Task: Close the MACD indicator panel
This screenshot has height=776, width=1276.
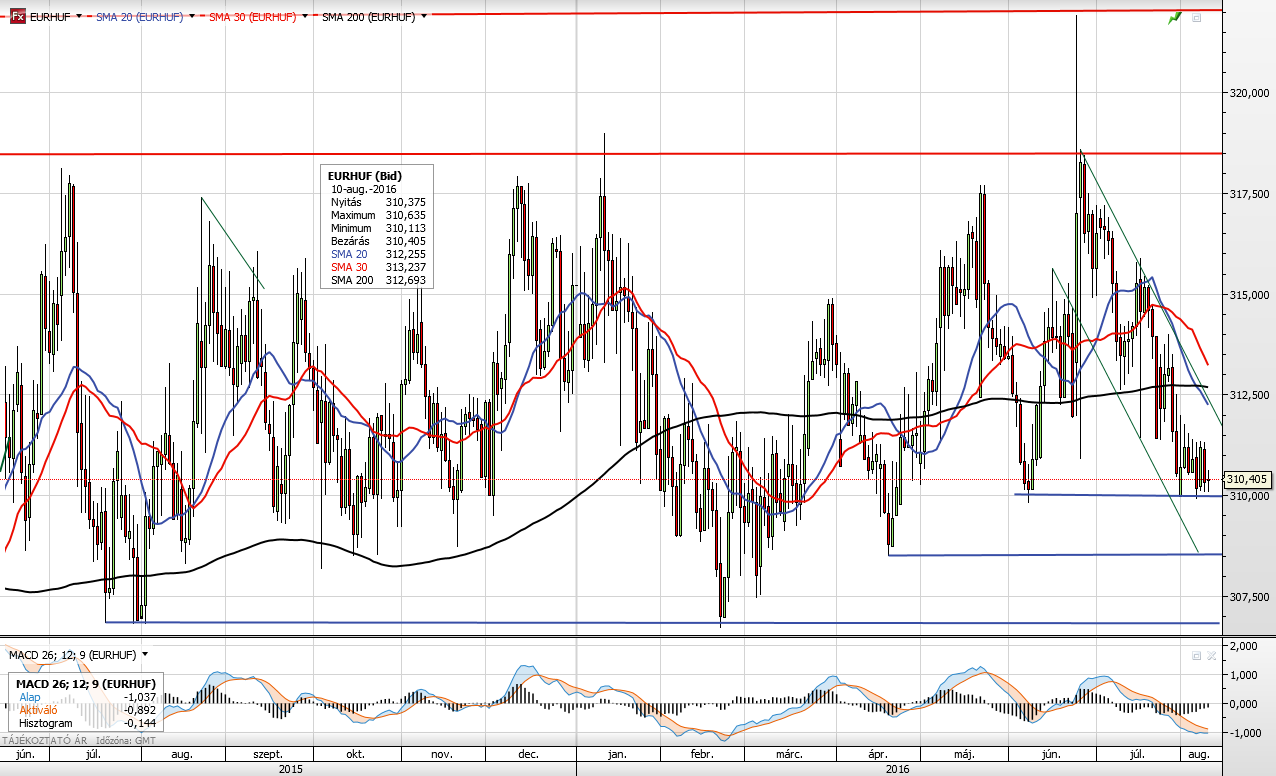Action: click(x=1211, y=655)
